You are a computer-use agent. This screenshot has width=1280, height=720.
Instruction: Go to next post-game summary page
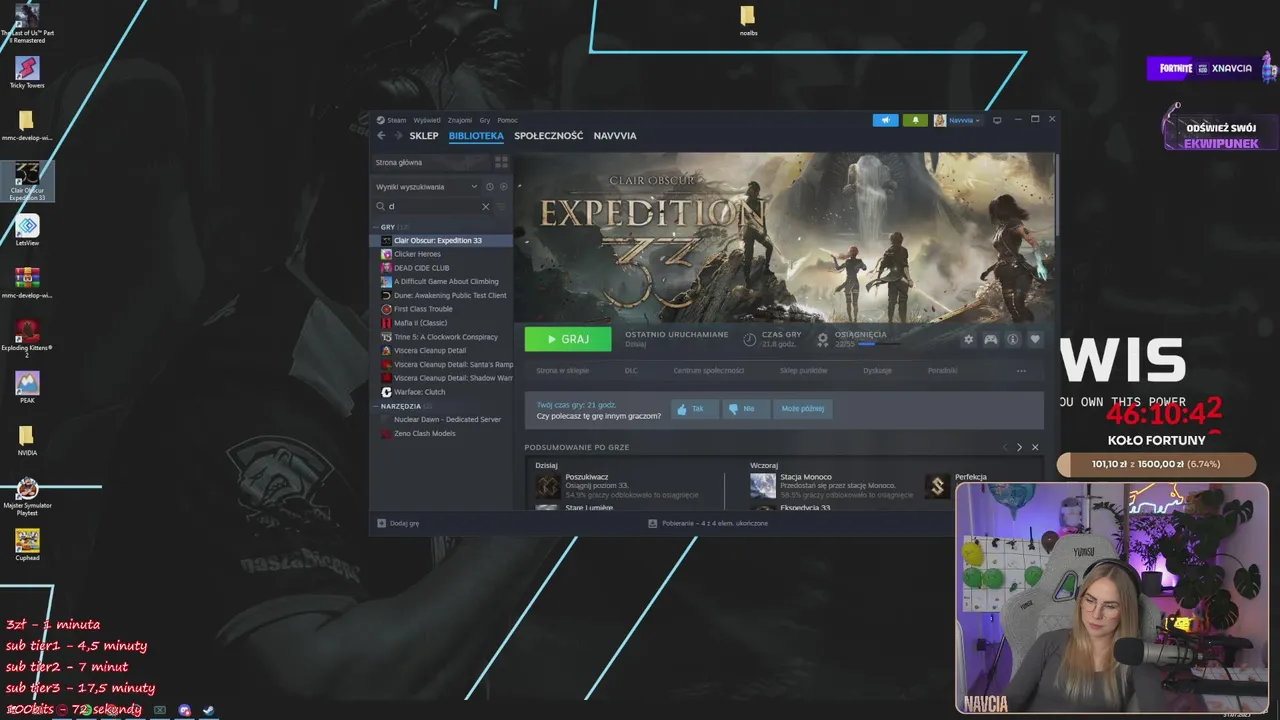click(x=1020, y=447)
